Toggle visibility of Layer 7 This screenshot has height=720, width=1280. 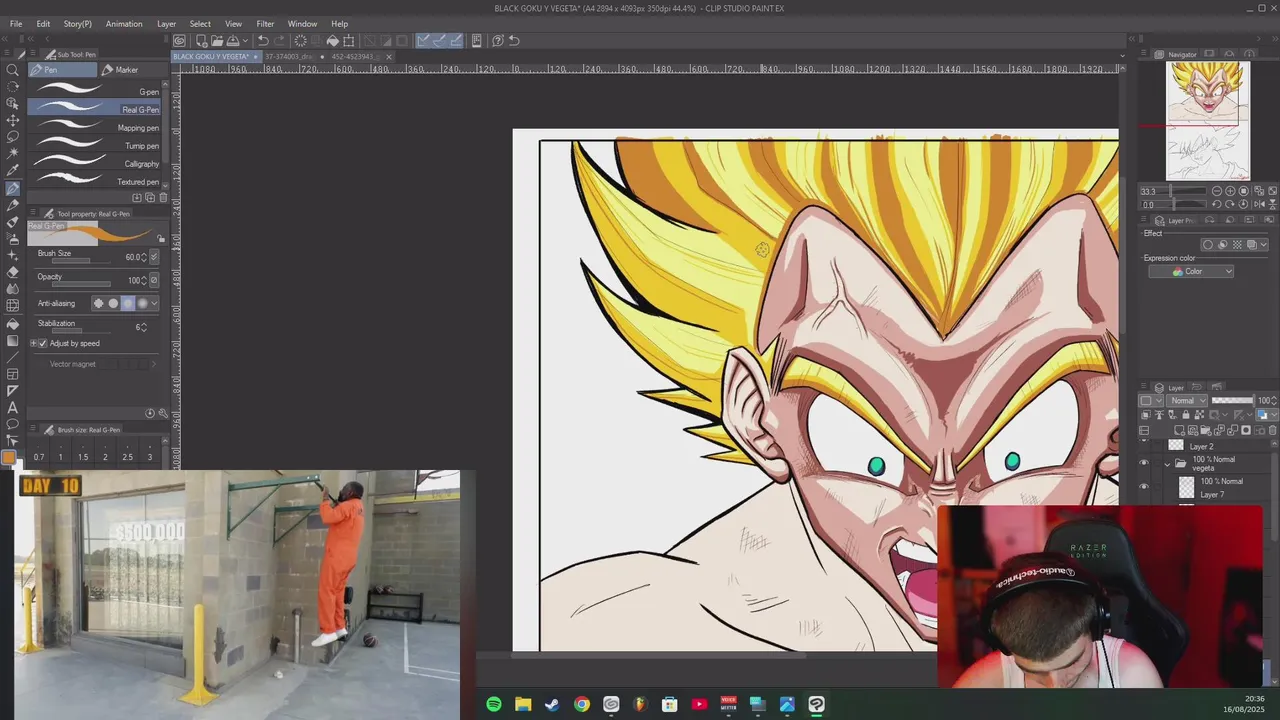click(1144, 487)
